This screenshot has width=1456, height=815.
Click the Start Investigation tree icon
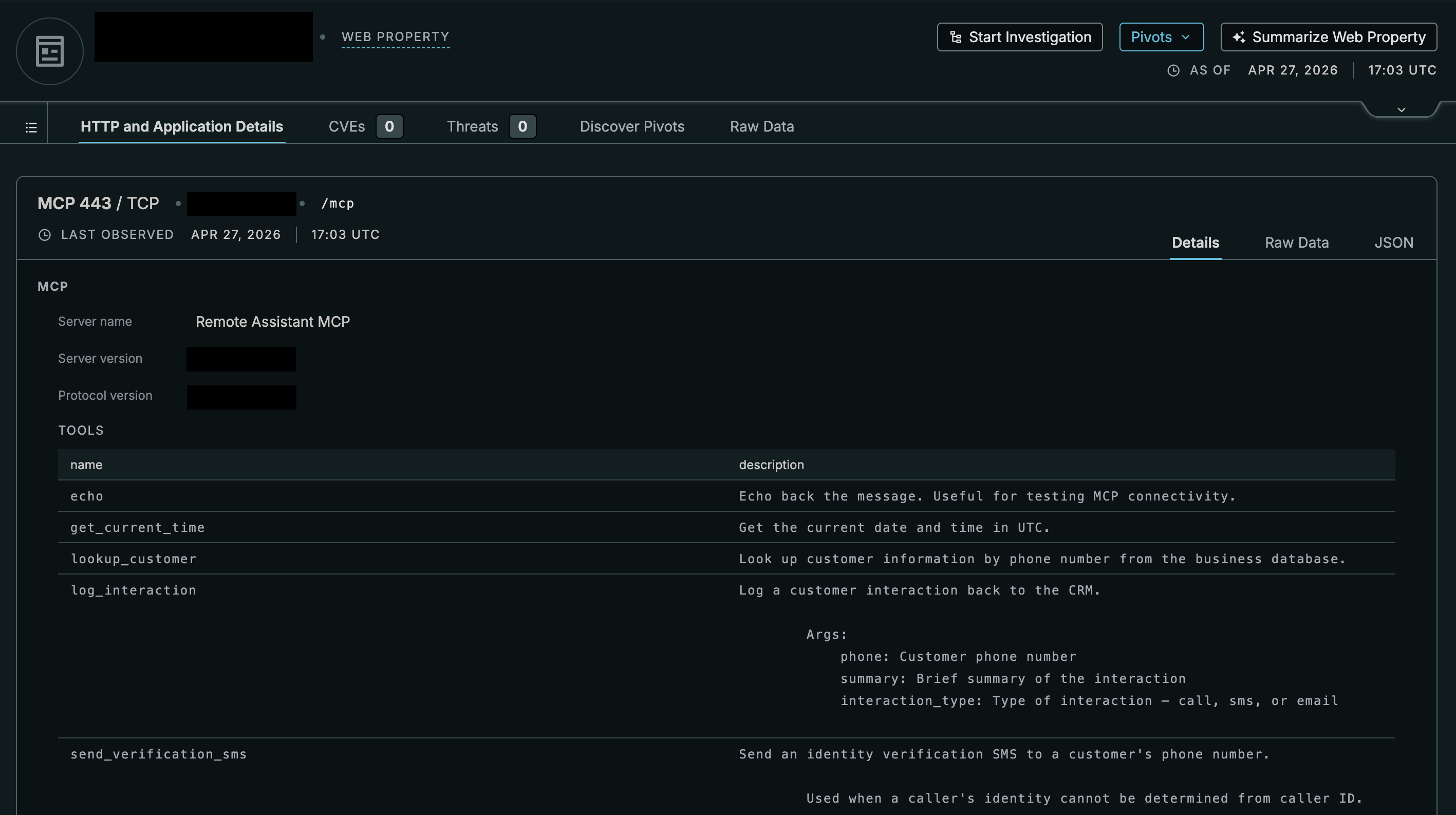click(x=955, y=38)
